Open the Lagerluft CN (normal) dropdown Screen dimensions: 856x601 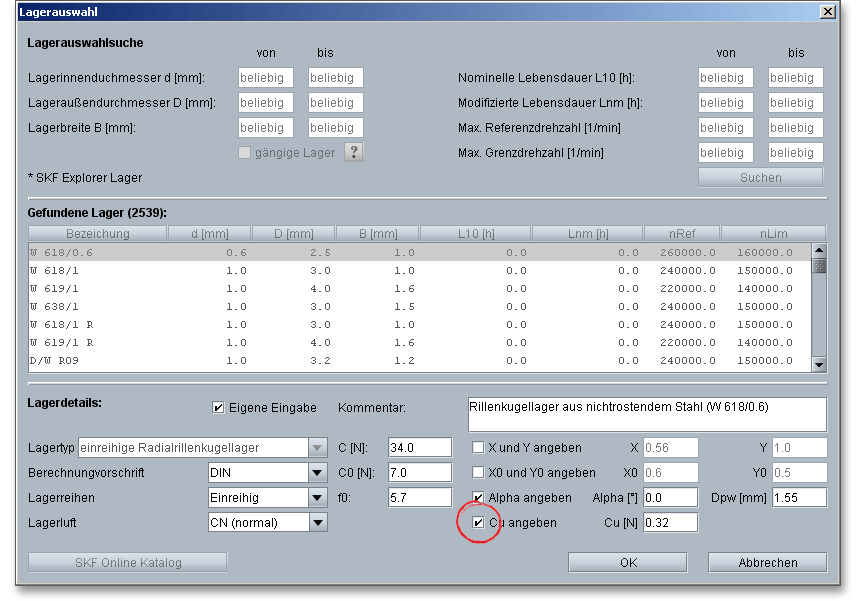click(x=317, y=522)
